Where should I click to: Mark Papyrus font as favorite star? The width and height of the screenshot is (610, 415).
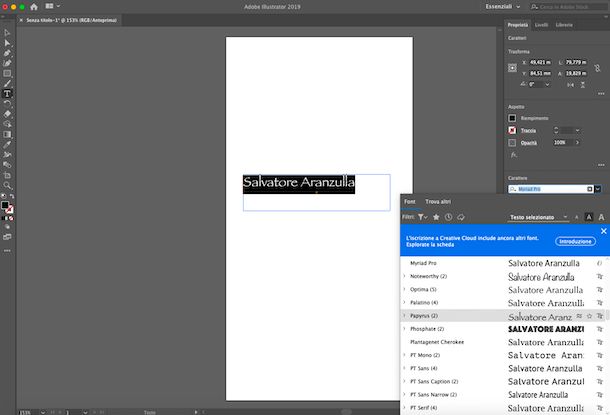click(x=589, y=316)
